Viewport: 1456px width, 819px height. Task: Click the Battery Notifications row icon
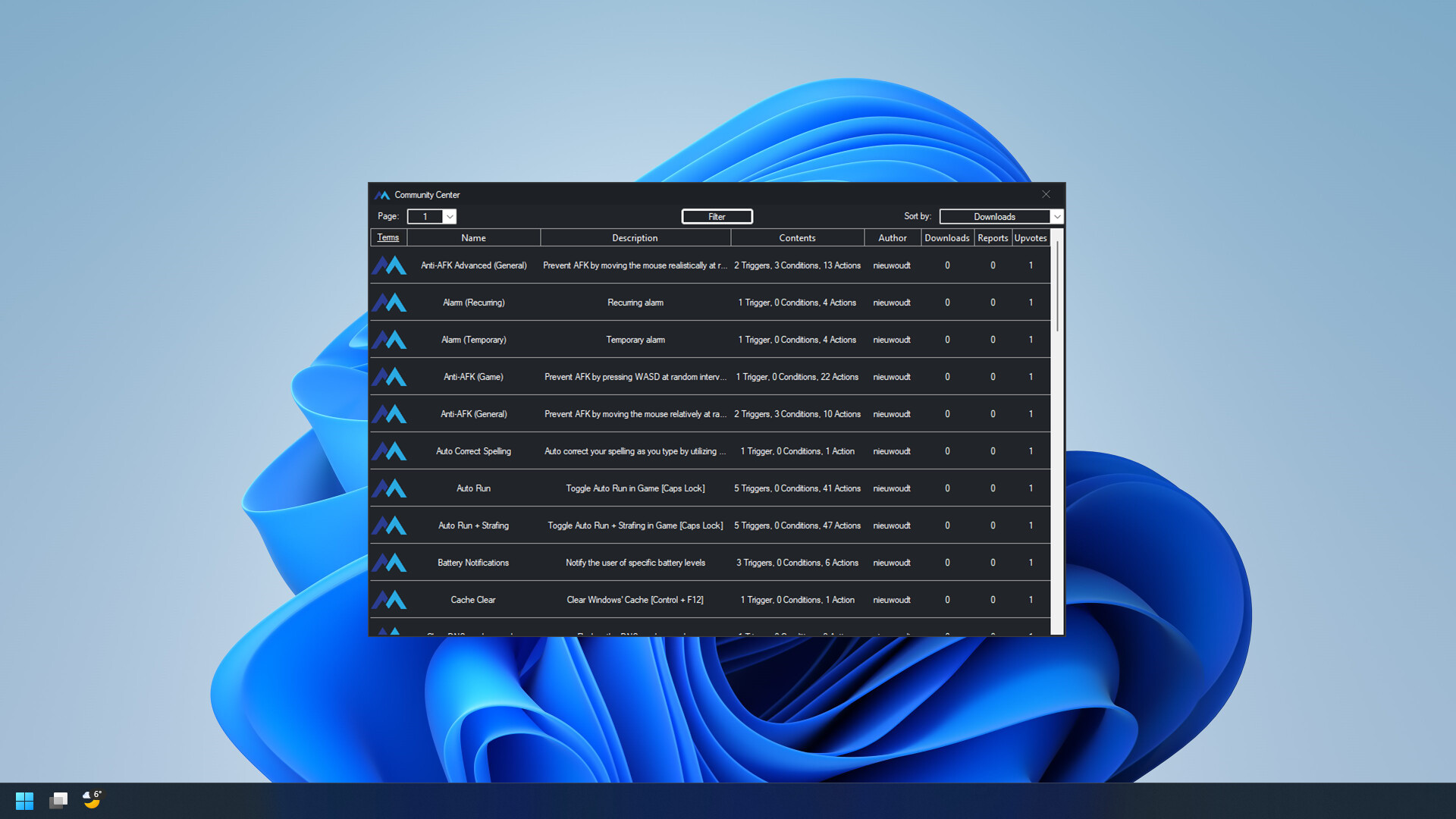click(x=389, y=562)
